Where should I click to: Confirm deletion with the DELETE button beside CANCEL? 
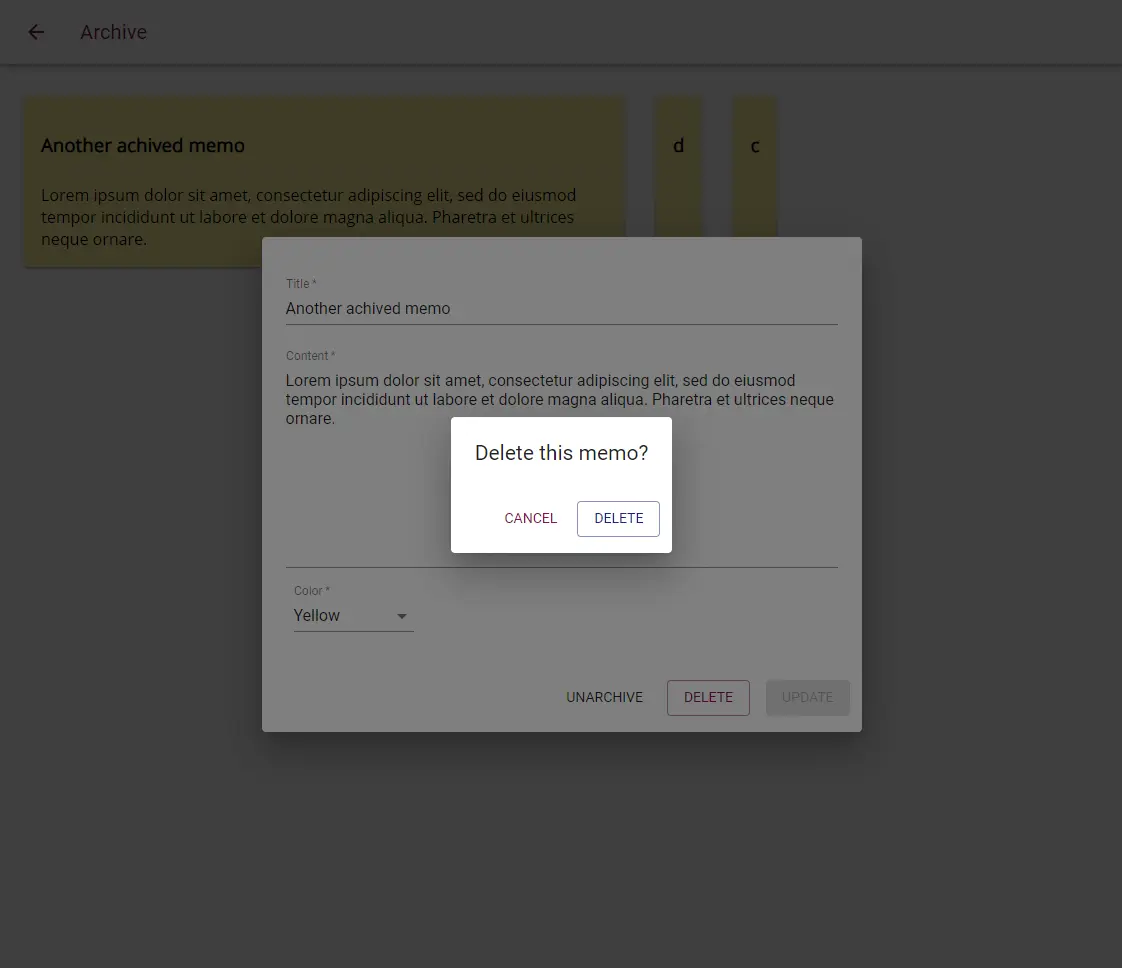pyautogui.click(x=618, y=518)
